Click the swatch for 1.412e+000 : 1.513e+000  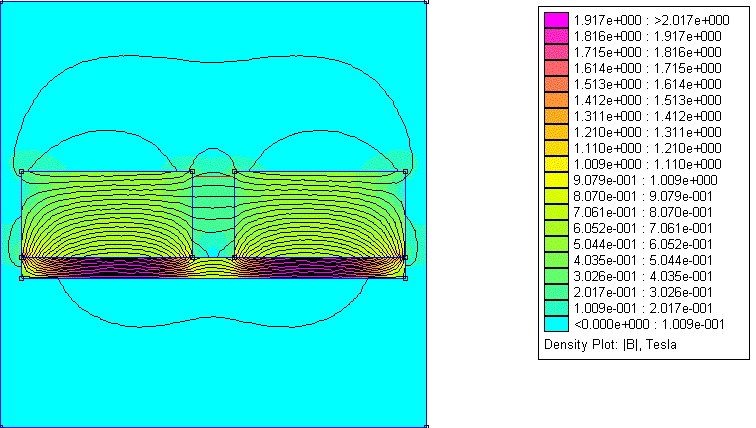(x=556, y=100)
